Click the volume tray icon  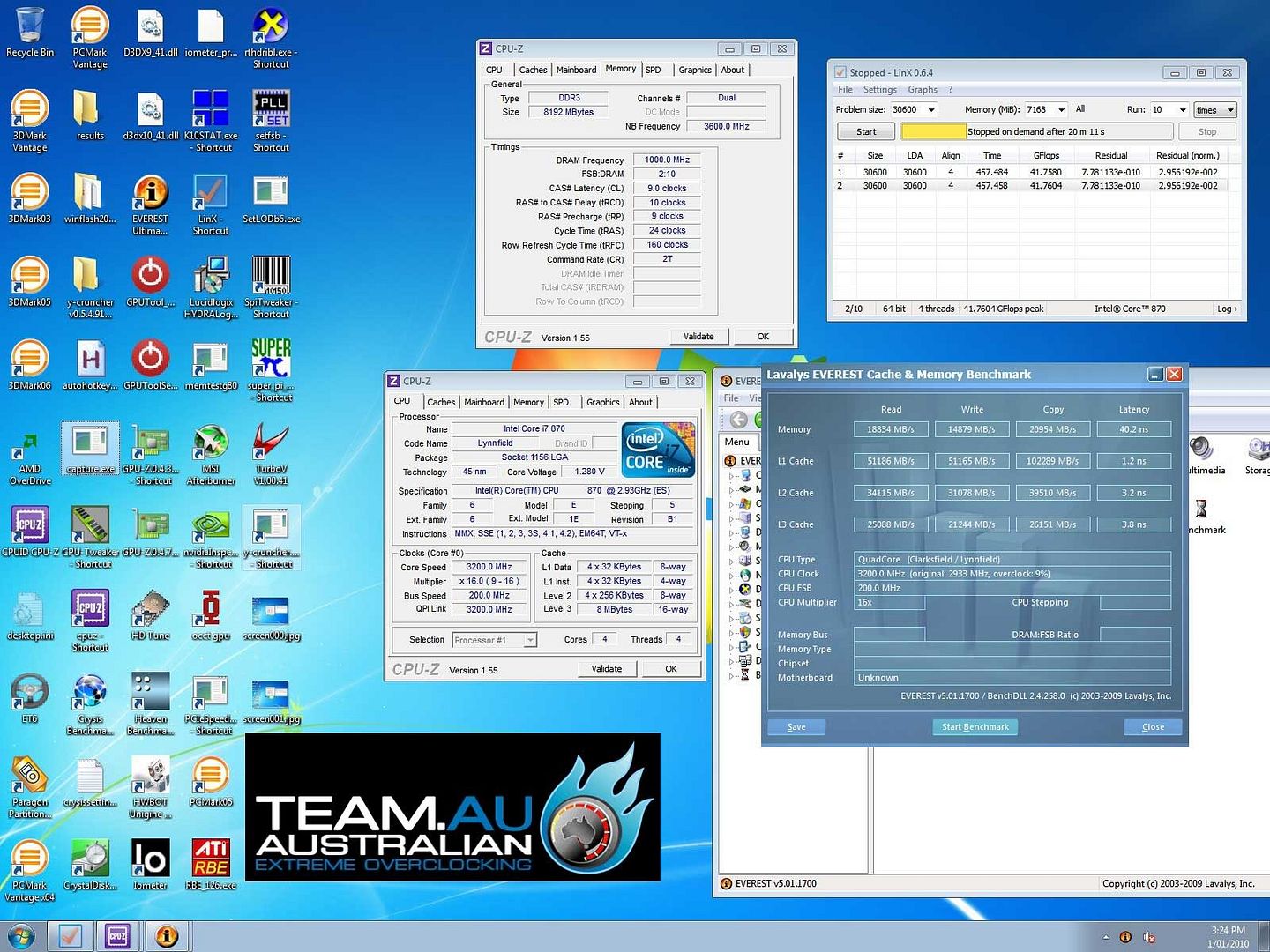[1149, 937]
